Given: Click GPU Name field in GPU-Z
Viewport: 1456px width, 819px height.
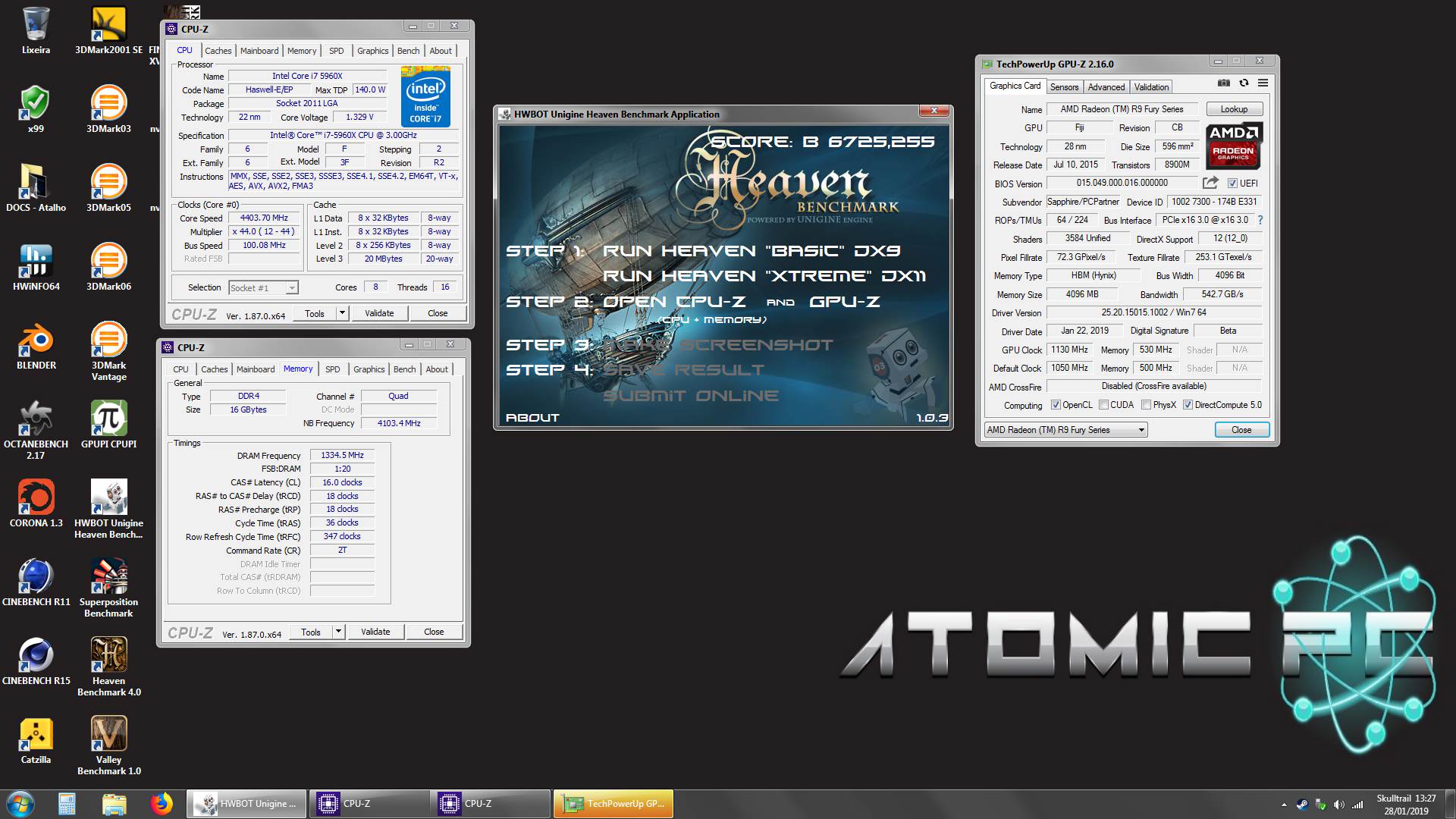Looking at the screenshot, I should tap(1122, 109).
